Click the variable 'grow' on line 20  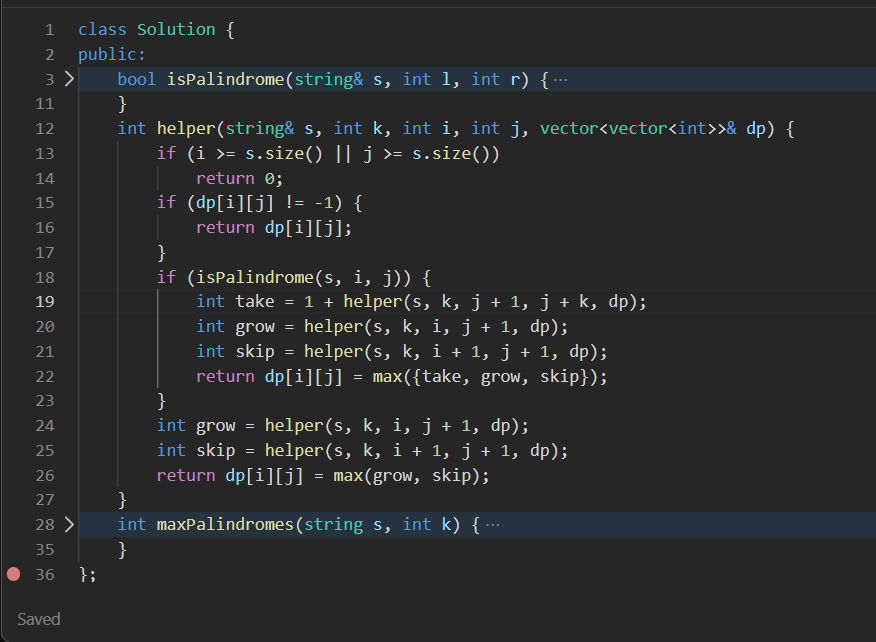coord(255,327)
